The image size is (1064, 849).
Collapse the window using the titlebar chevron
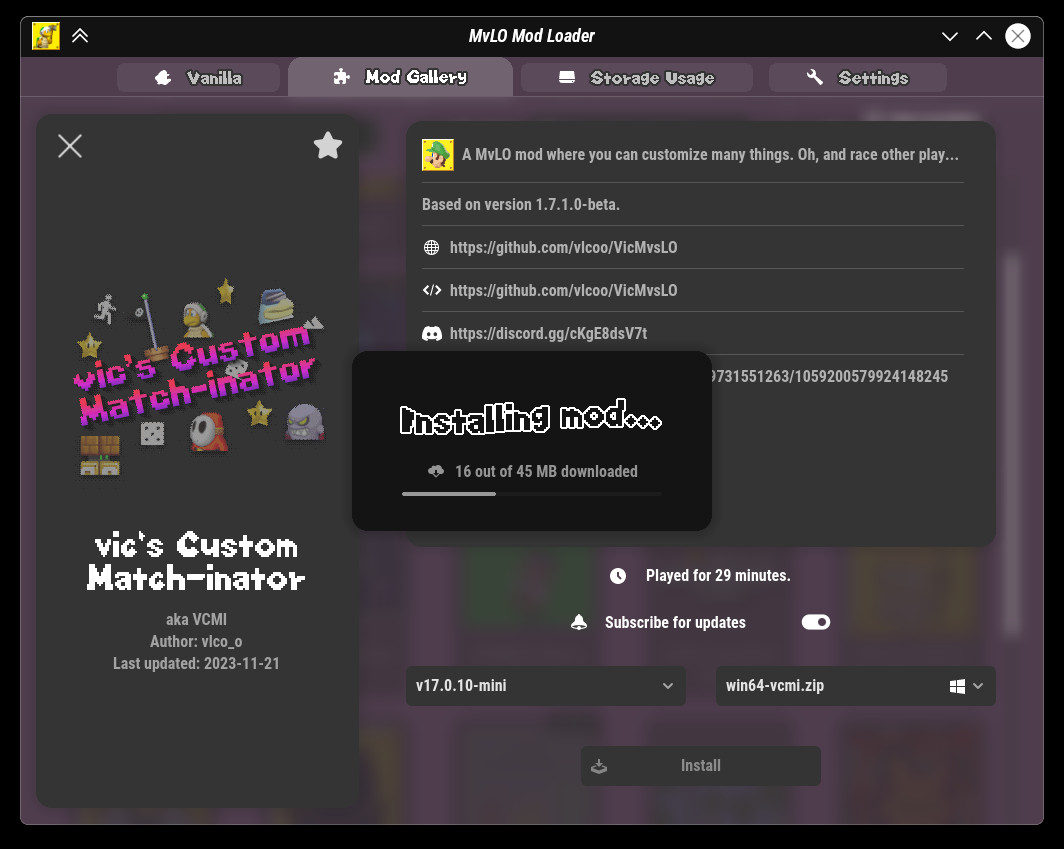tap(80, 35)
